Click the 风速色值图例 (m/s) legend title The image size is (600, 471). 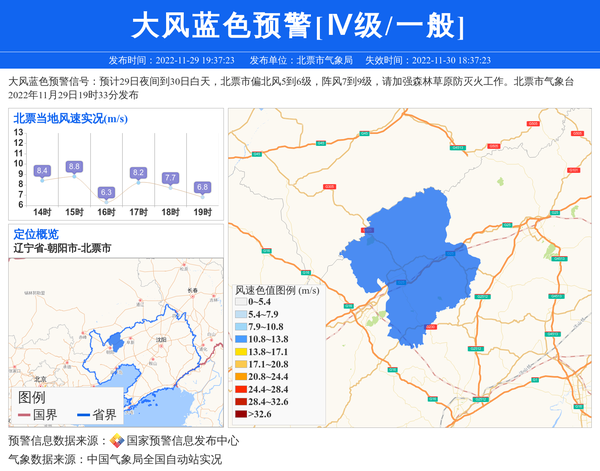click(x=277, y=290)
